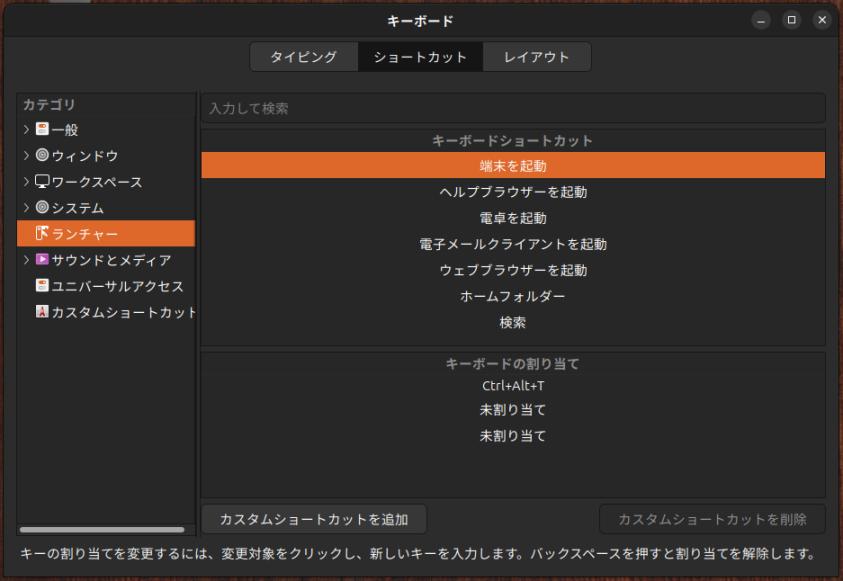Switch to the ショートカット tab

pos(420,57)
